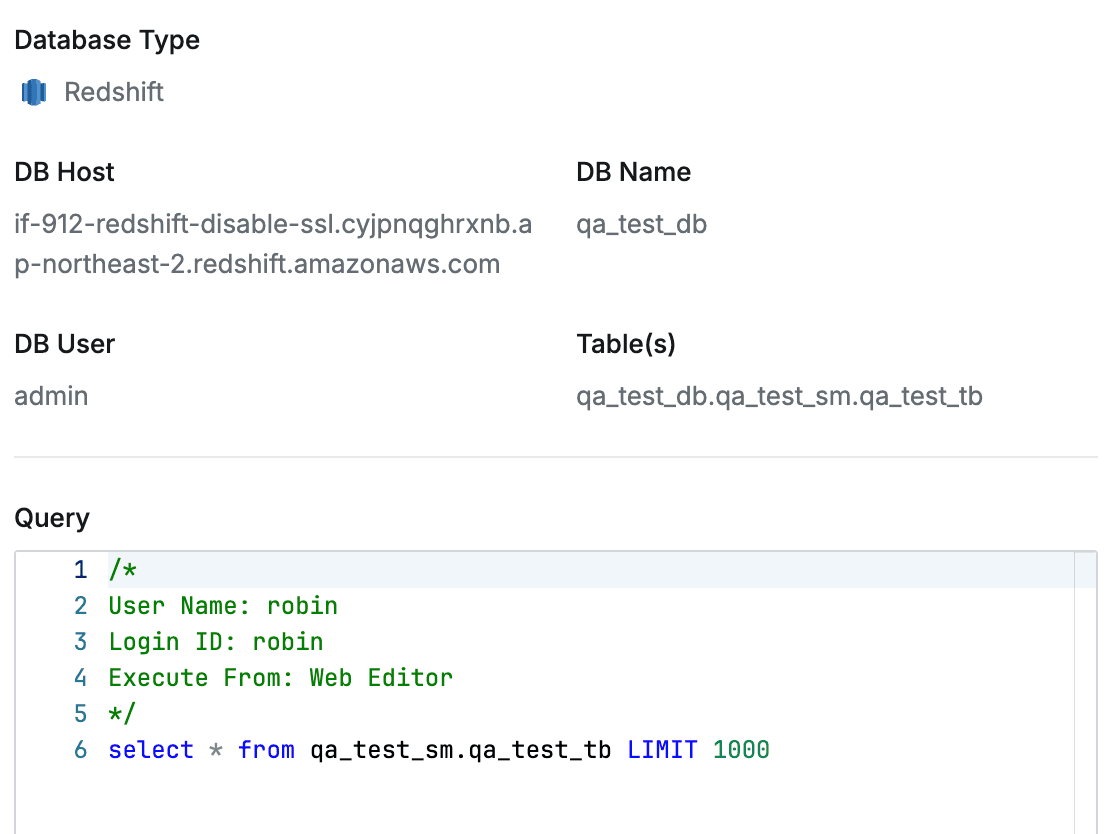Click the Execute From Web Editor comment
Screen dimensions: 1112x834
[280, 677]
